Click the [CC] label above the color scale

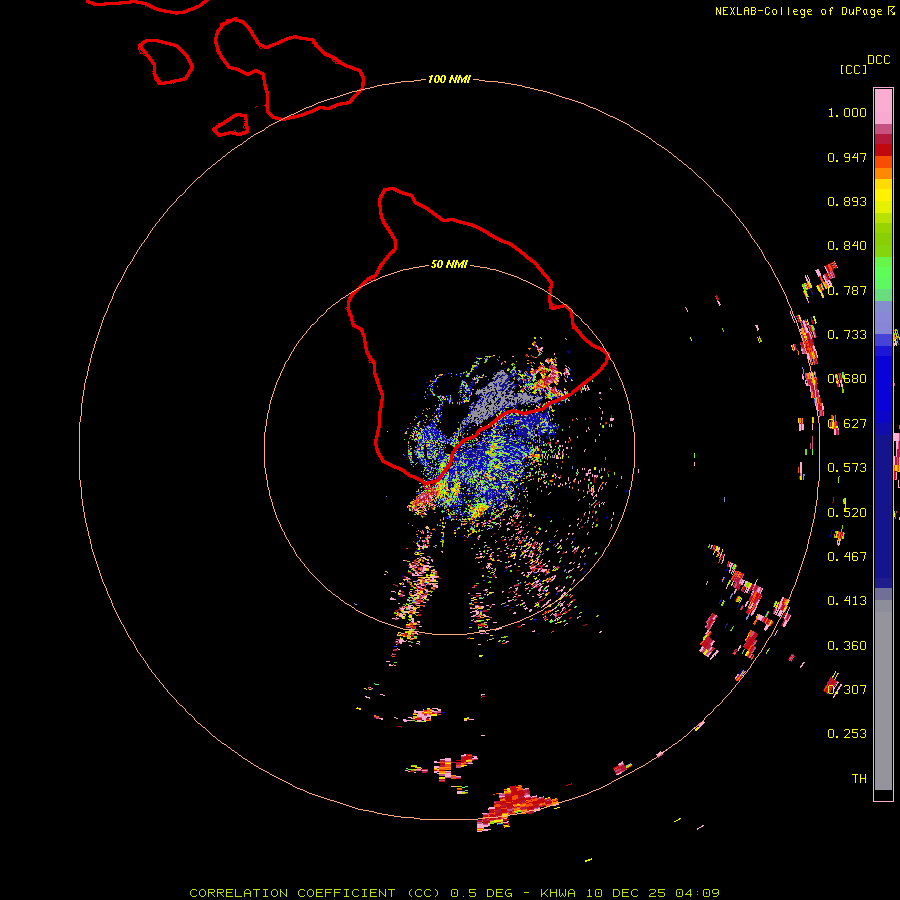pos(853,69)
